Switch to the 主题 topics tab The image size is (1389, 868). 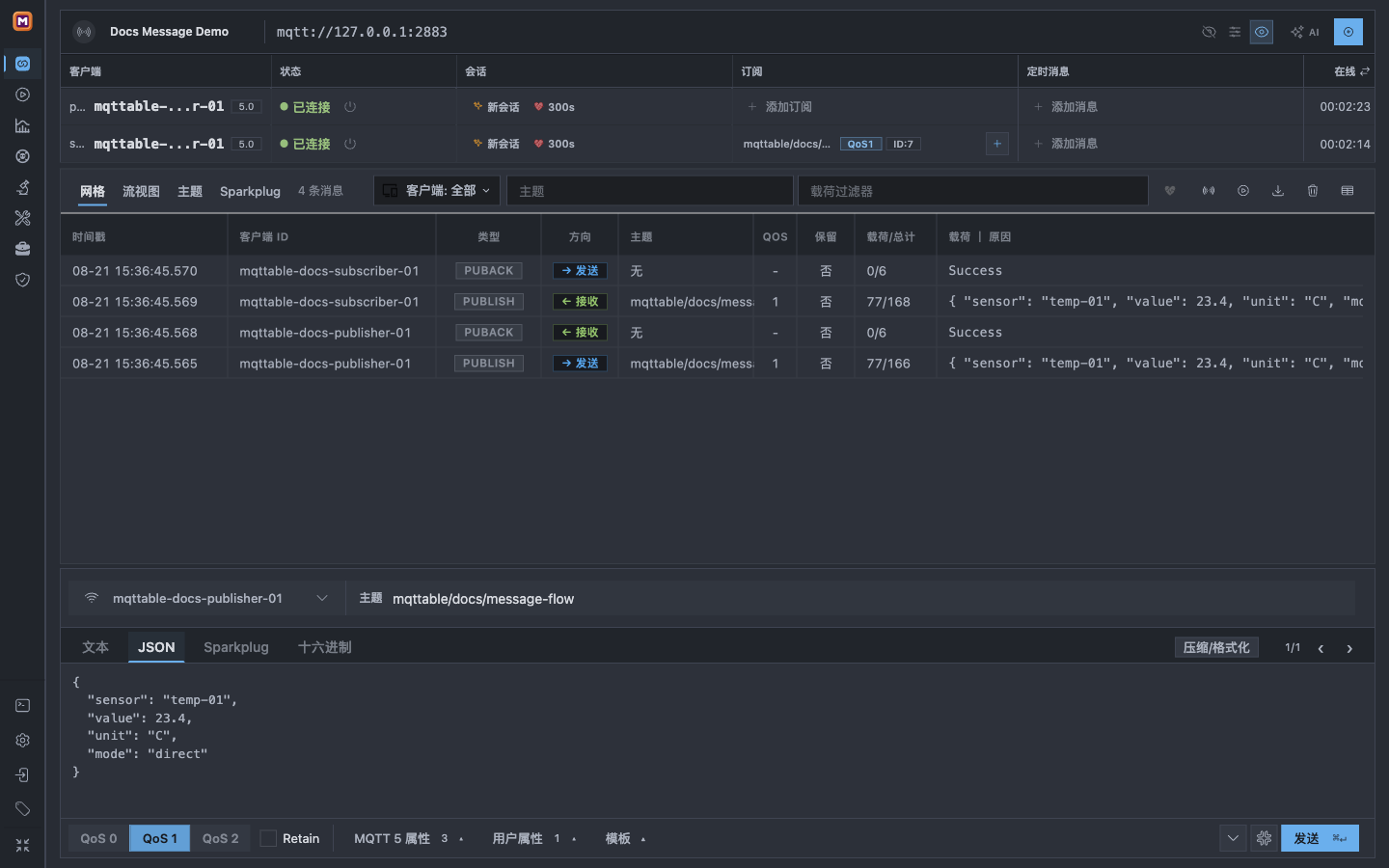click(190, 191)
